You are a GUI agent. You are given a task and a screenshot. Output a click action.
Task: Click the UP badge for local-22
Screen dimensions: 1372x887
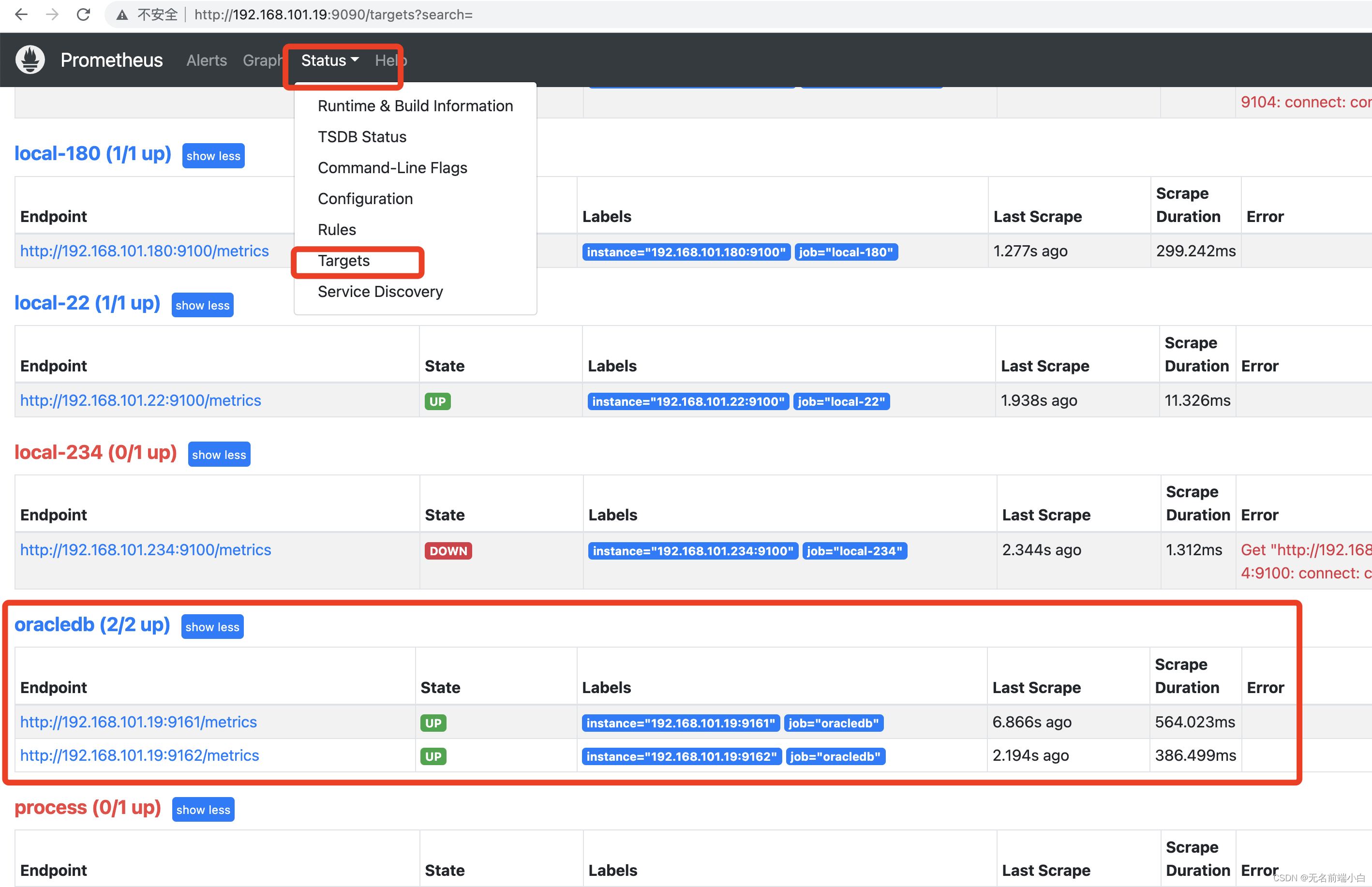point(437,401)
